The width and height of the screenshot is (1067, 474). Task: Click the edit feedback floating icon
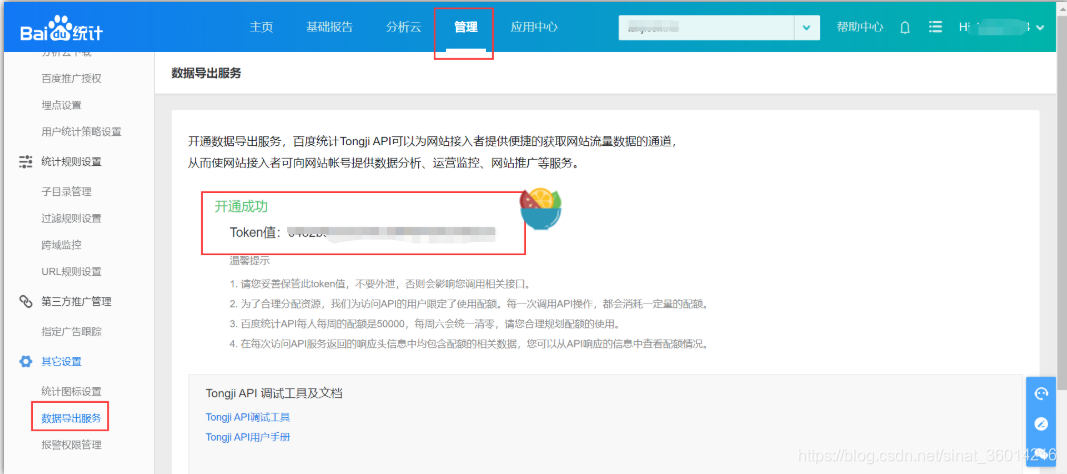[x=1040, y=424]
